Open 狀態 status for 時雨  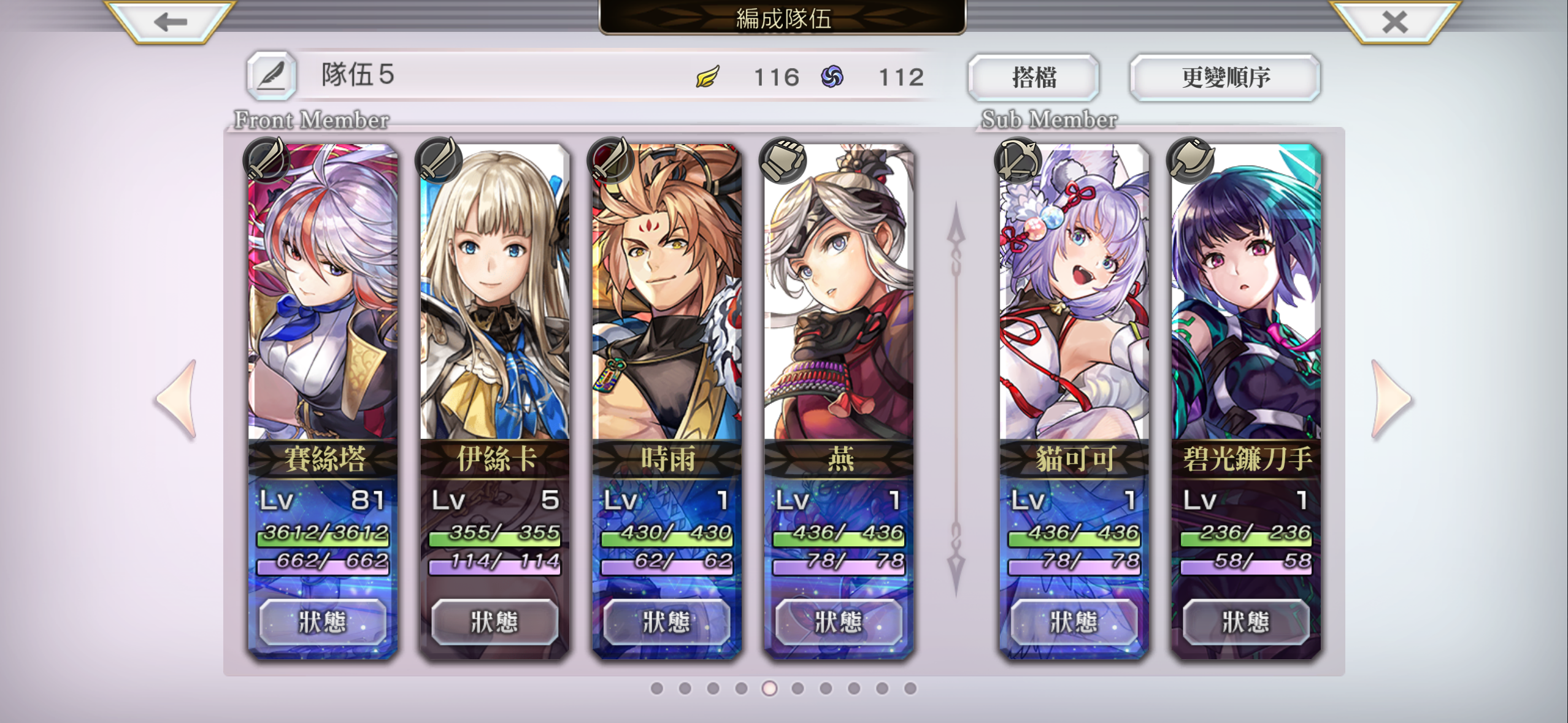(x=667, y=622)
